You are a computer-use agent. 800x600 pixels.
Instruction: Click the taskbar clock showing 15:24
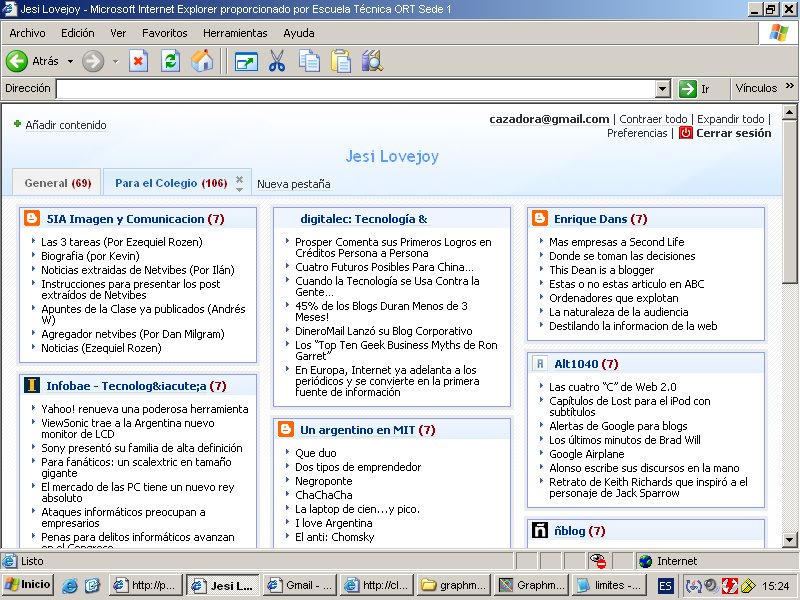(x=775, y=586)
